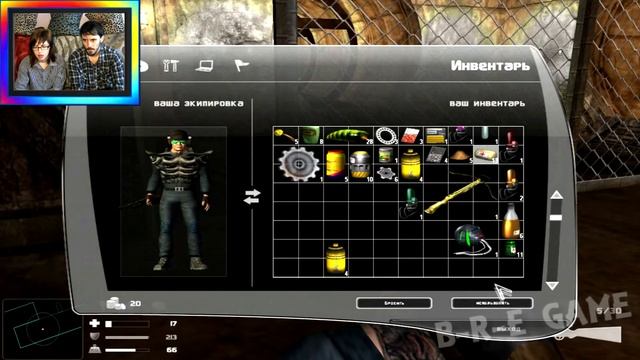Click the minimap in the corner
This screenshot has width=640, height=360.
pyautogui.click(x=42, y=329)
